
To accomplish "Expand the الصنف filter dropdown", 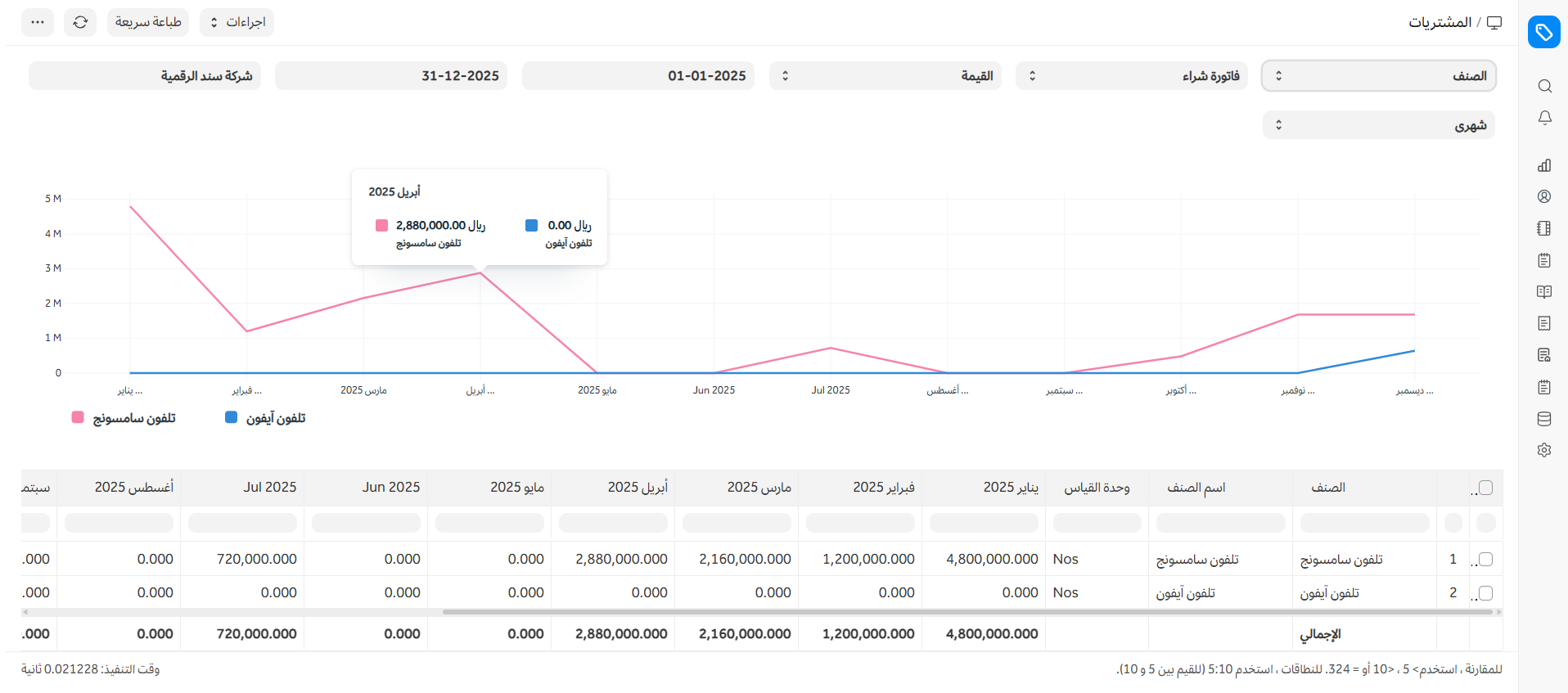I will coord(1379,76).
